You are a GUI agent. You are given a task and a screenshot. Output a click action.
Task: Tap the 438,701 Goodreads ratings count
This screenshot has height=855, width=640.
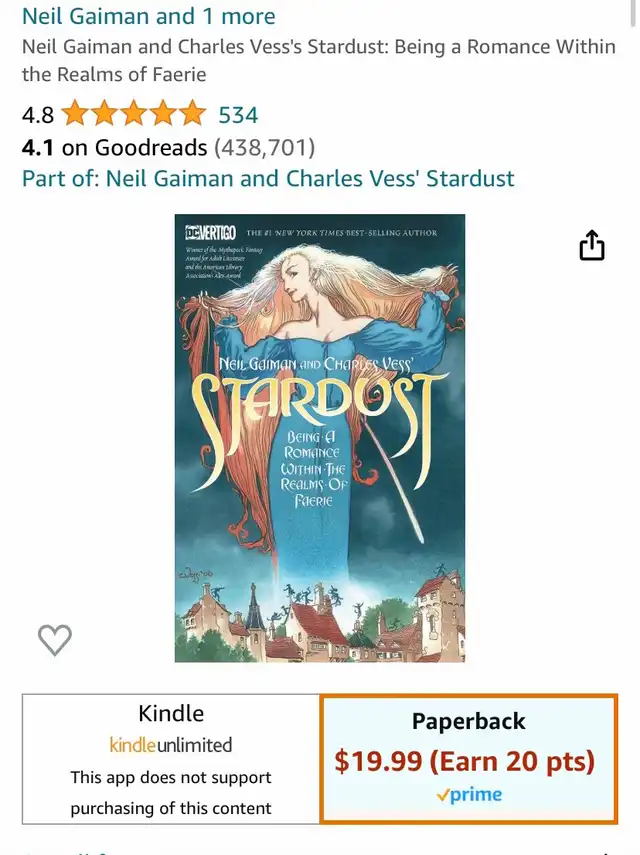(264, 147)
